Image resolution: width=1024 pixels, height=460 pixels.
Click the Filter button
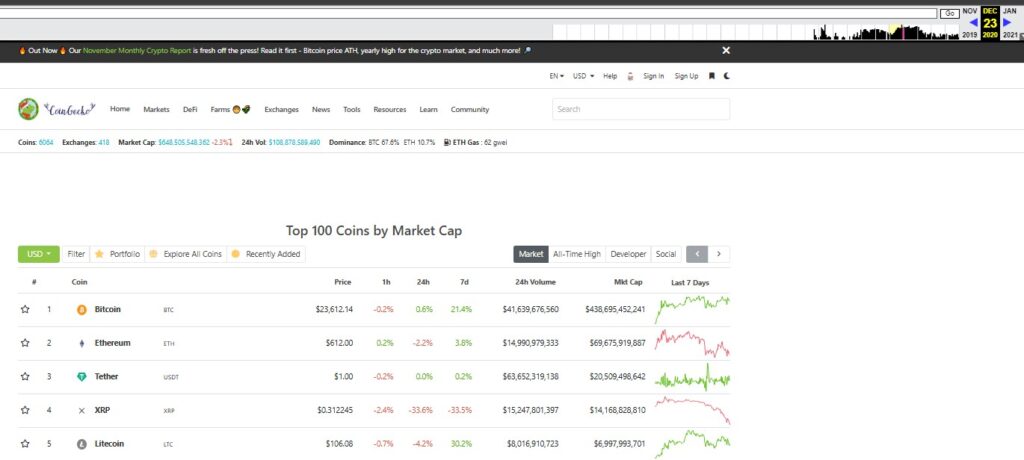pyautogui.click(x=76, y=254)
